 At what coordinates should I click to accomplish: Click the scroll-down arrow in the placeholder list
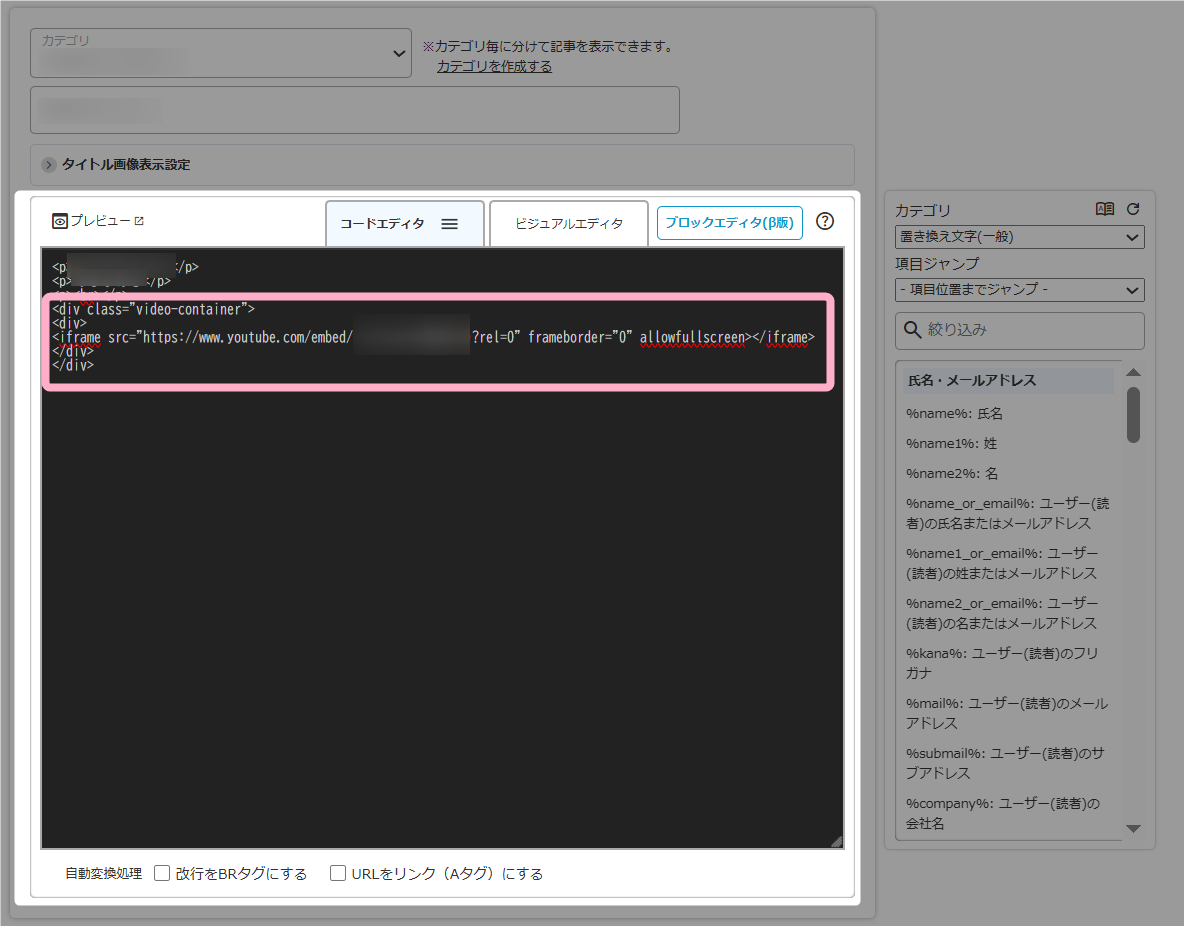tap(1133, 828)
